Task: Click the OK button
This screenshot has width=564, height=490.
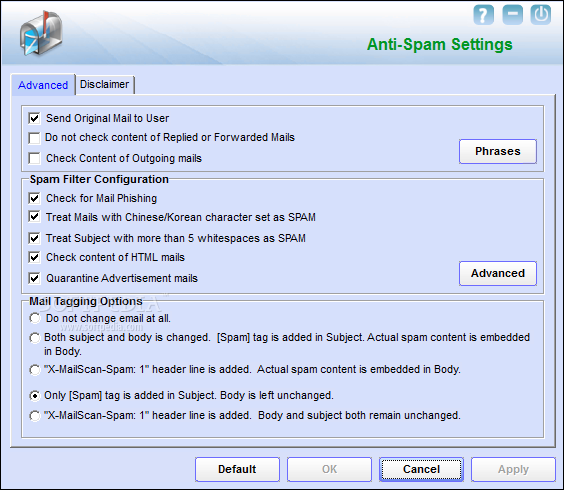Action: pyautogui.click(x=329, y=469)
